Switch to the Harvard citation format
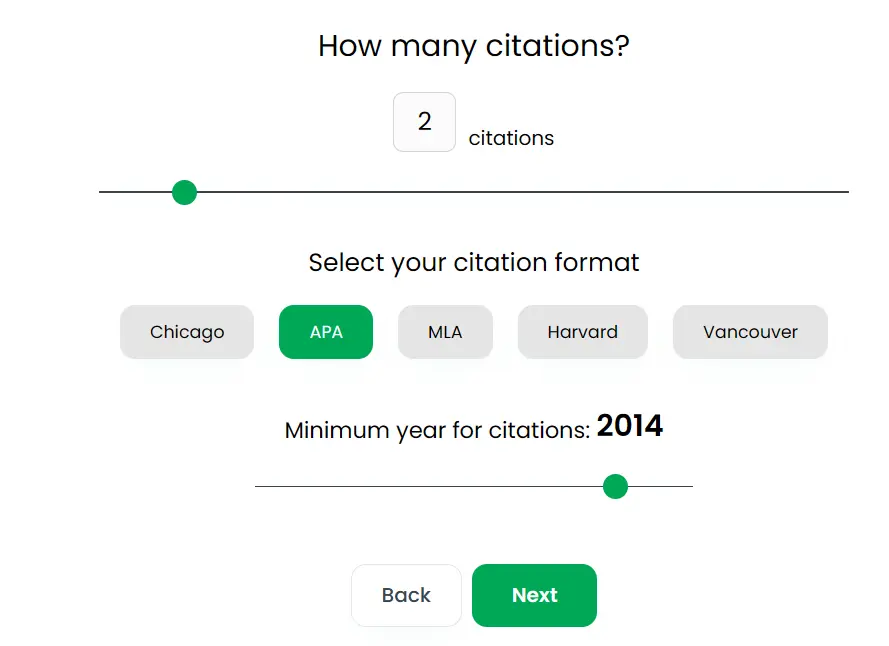The height and width of the screenshot is (646, 889). pos(582,332)
